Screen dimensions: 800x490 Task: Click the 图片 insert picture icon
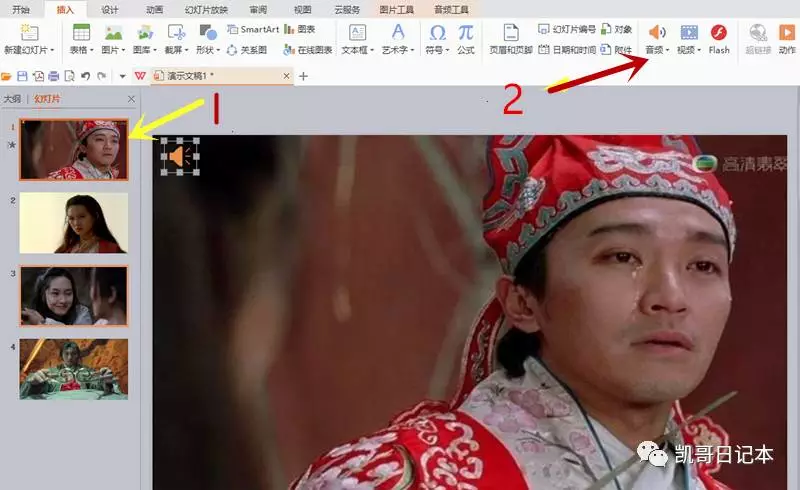[x=113, y=33]
